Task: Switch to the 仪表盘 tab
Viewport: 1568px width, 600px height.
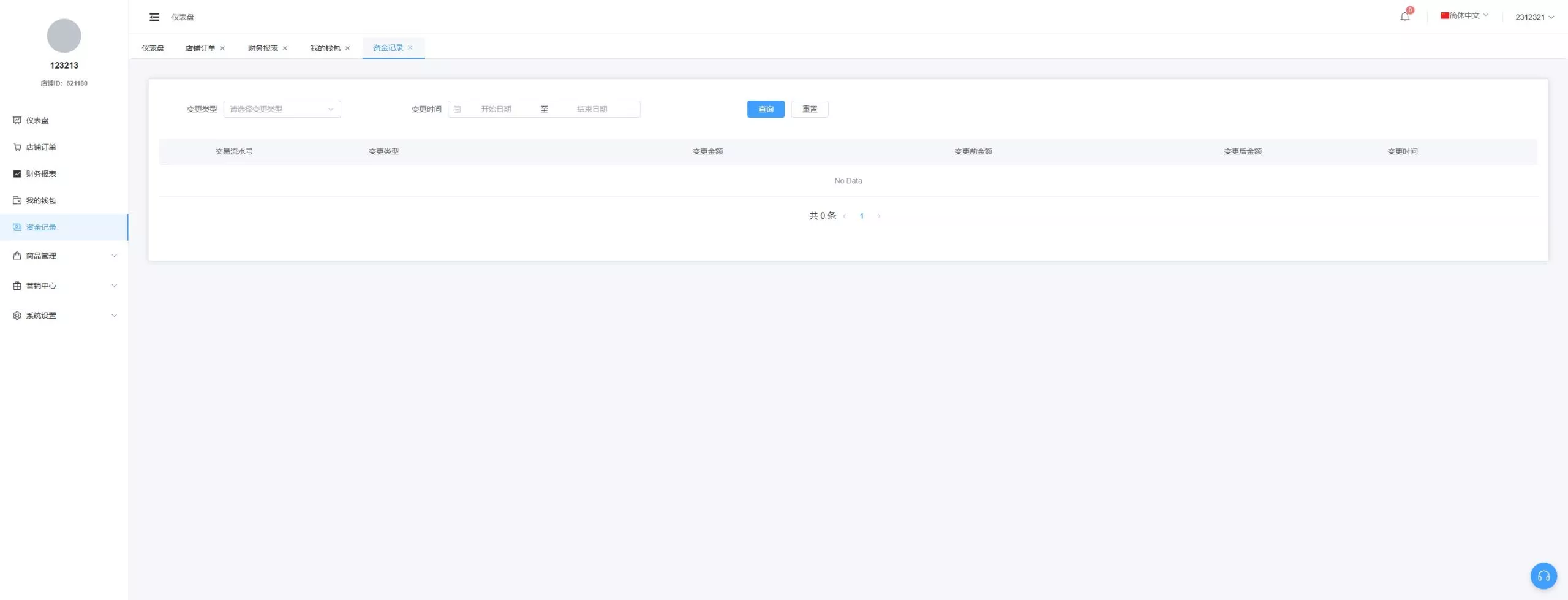Action: (153, 48)
